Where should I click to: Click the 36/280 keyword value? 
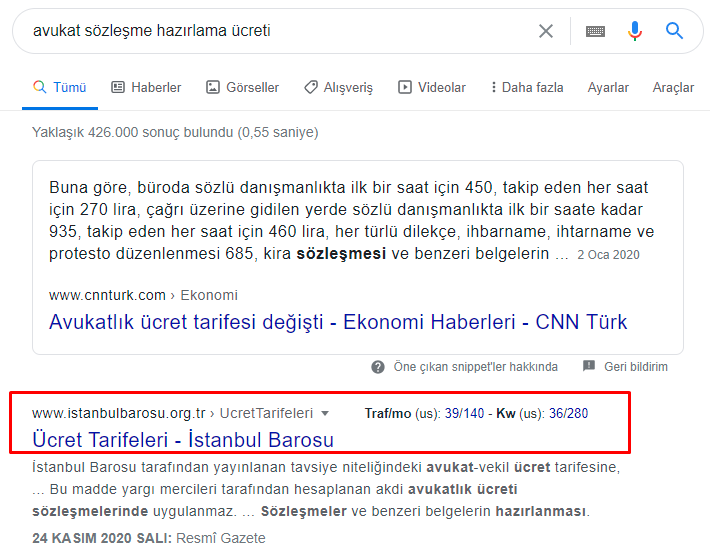(568, 413)
